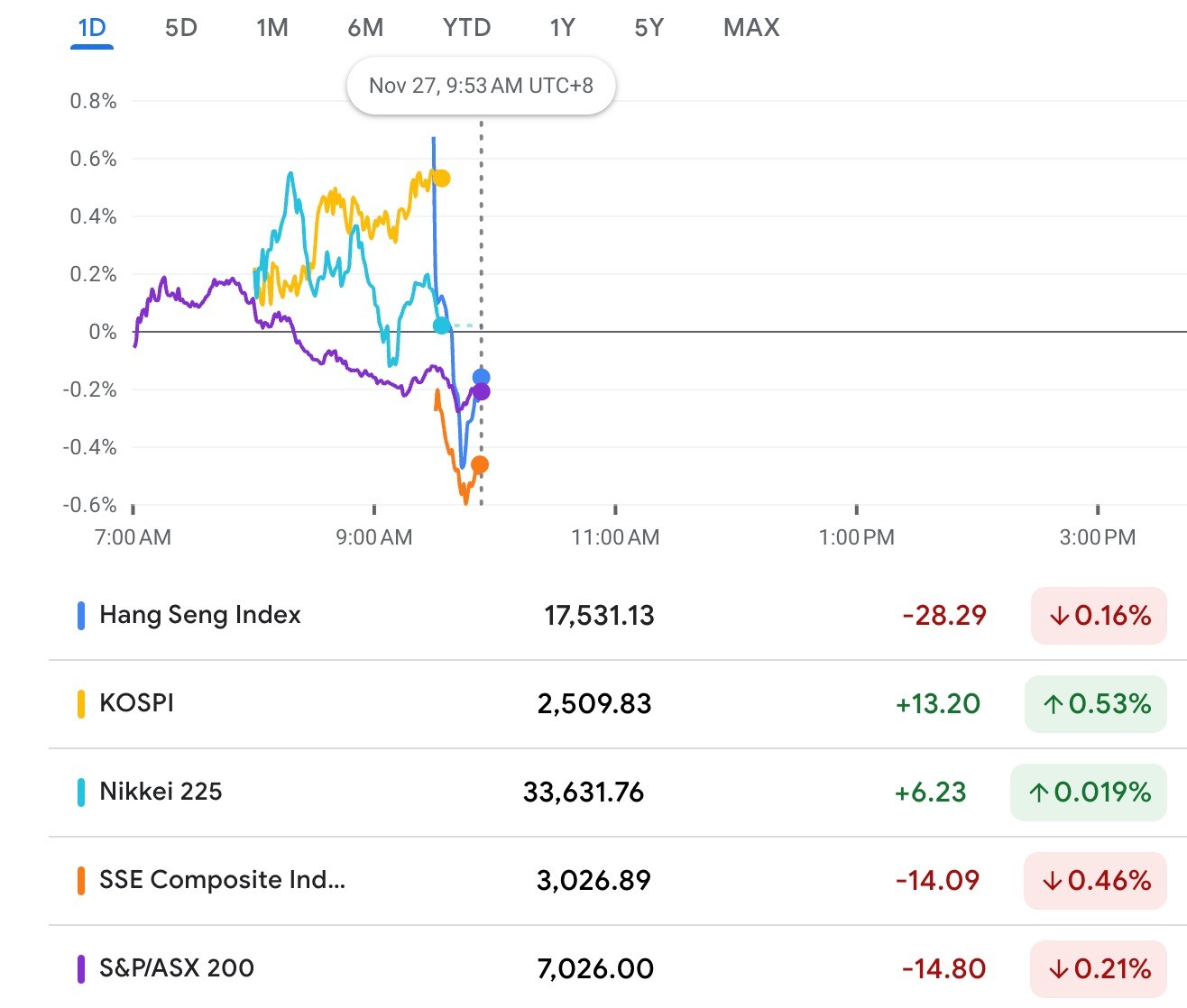Click the S&P/ASX price 7,026.00
Viewport: 1187px width, 1008px height.
[595, 969]
